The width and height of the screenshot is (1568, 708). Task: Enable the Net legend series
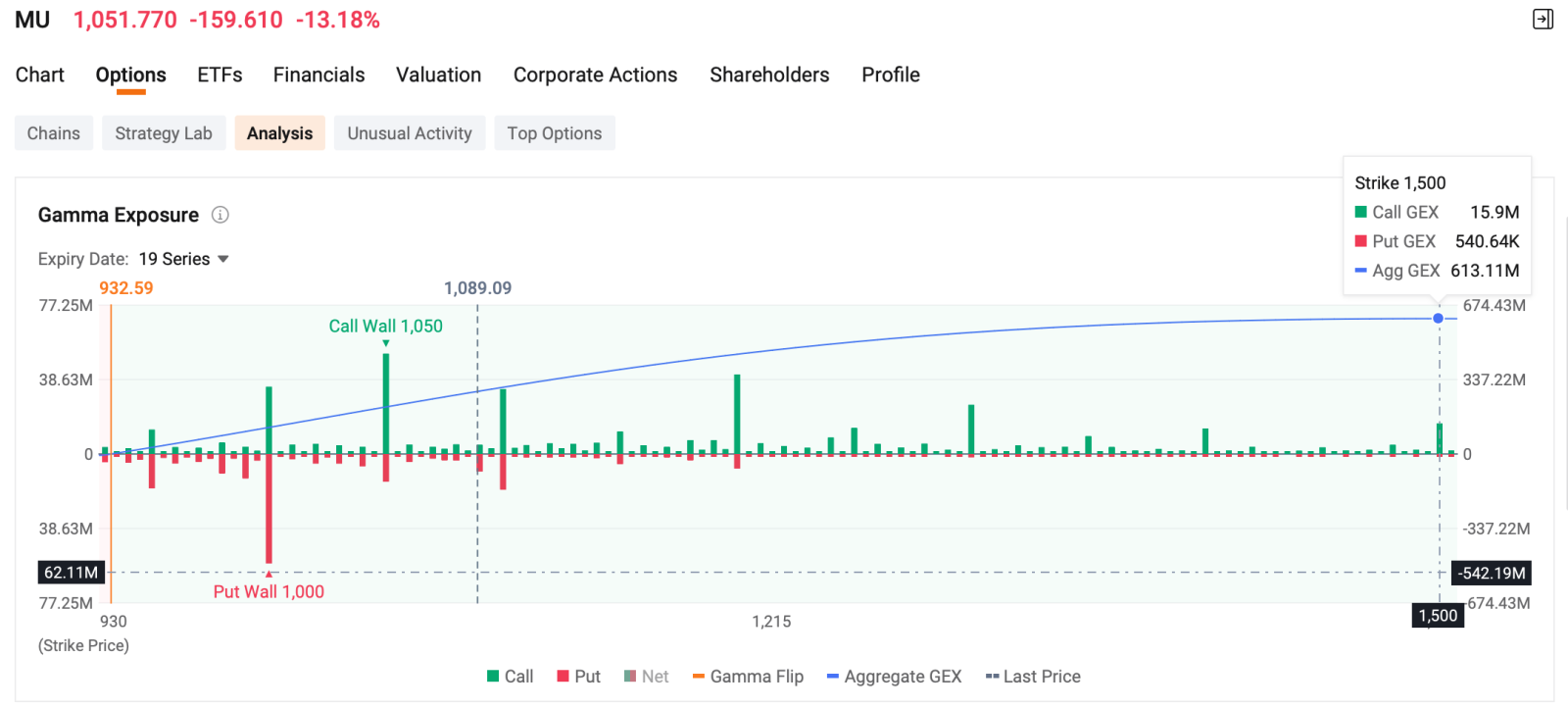[x=647, y=677]
